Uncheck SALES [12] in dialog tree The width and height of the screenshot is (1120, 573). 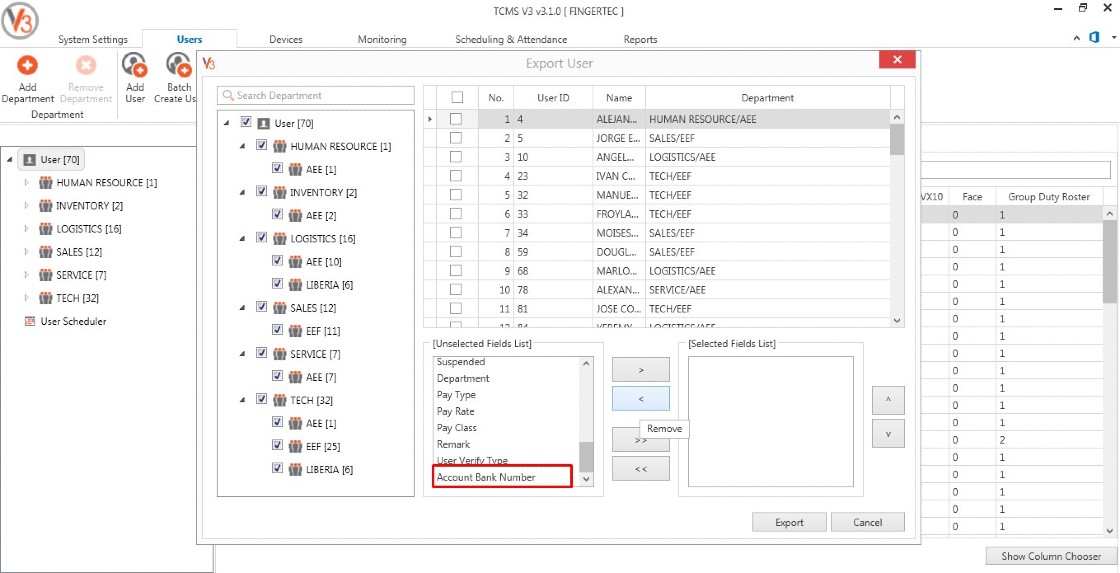pos(261,307)
